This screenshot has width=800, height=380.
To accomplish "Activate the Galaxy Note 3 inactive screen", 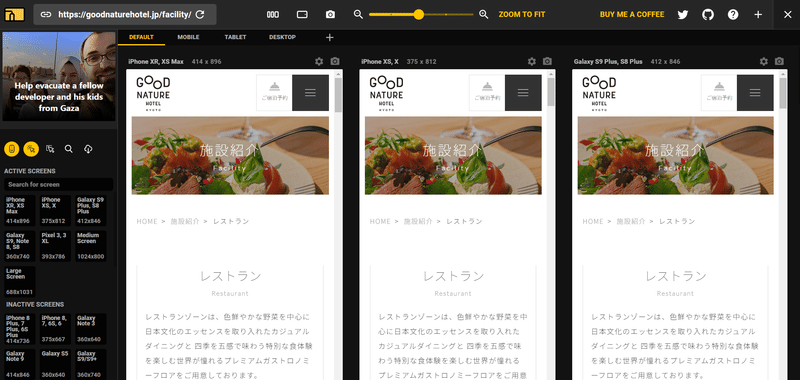I will tap(91, 329).
